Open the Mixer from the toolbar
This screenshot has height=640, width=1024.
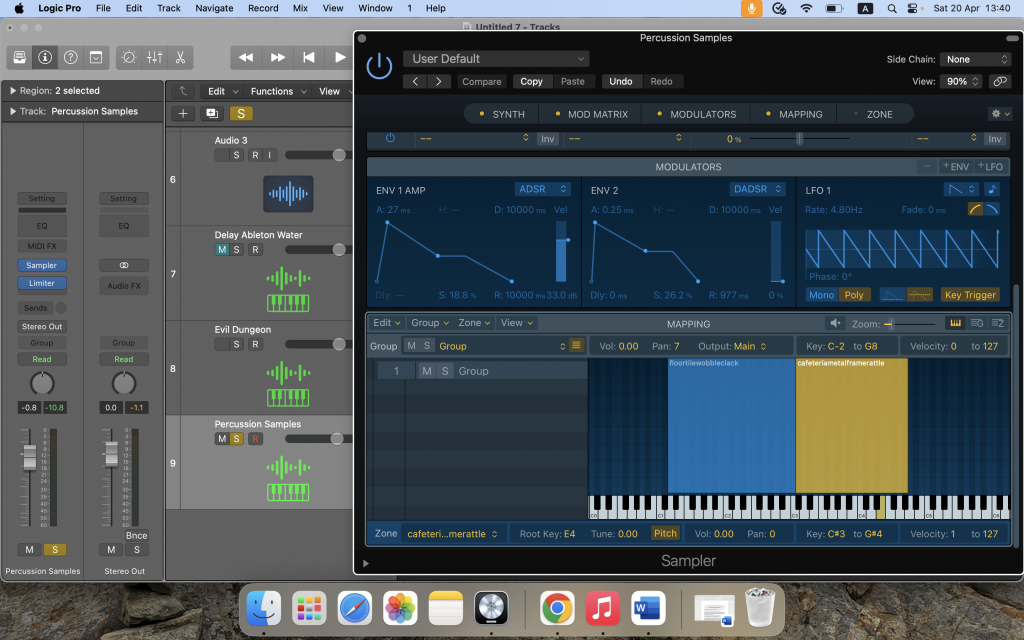155,57
